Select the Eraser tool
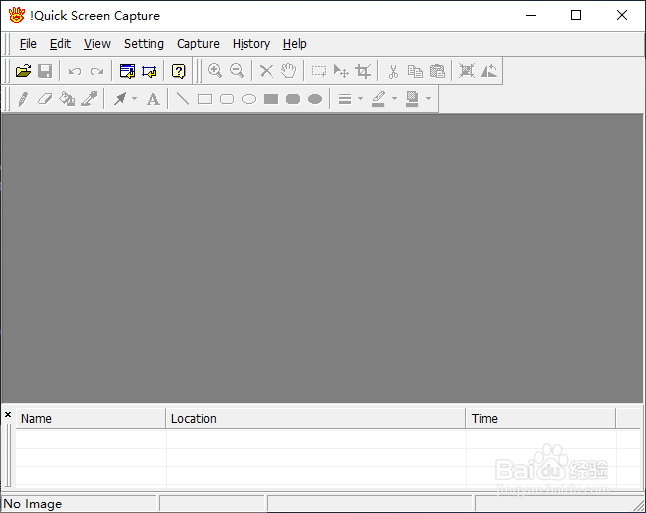This screenshot has height=513, width=646. coord(45,99)
